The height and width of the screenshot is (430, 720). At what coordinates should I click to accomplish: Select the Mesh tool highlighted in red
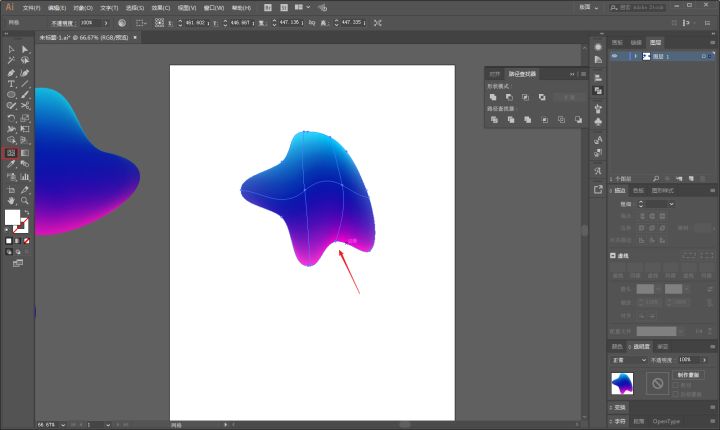point(11,153)
